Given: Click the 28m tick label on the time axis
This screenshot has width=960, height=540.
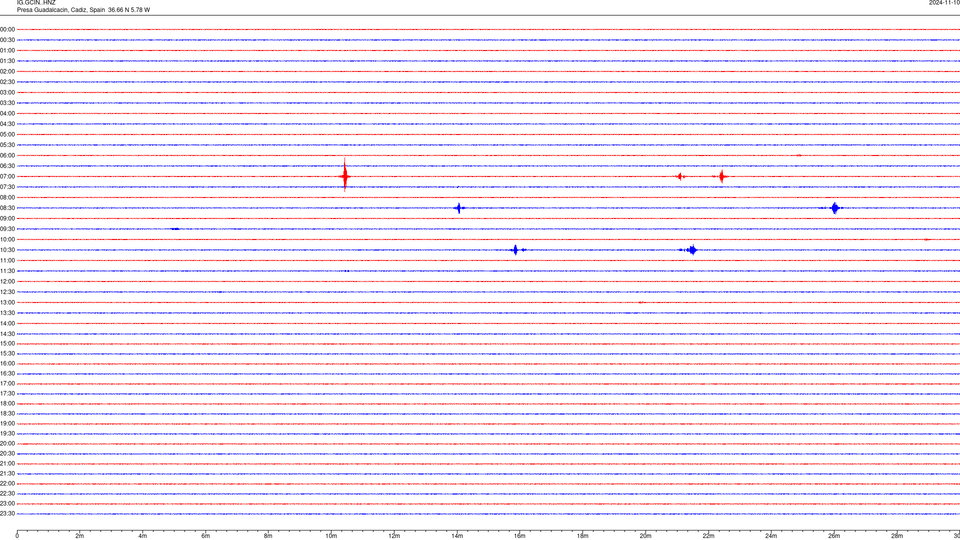Looking at the screenshot, I should click(x=897, y=536).
